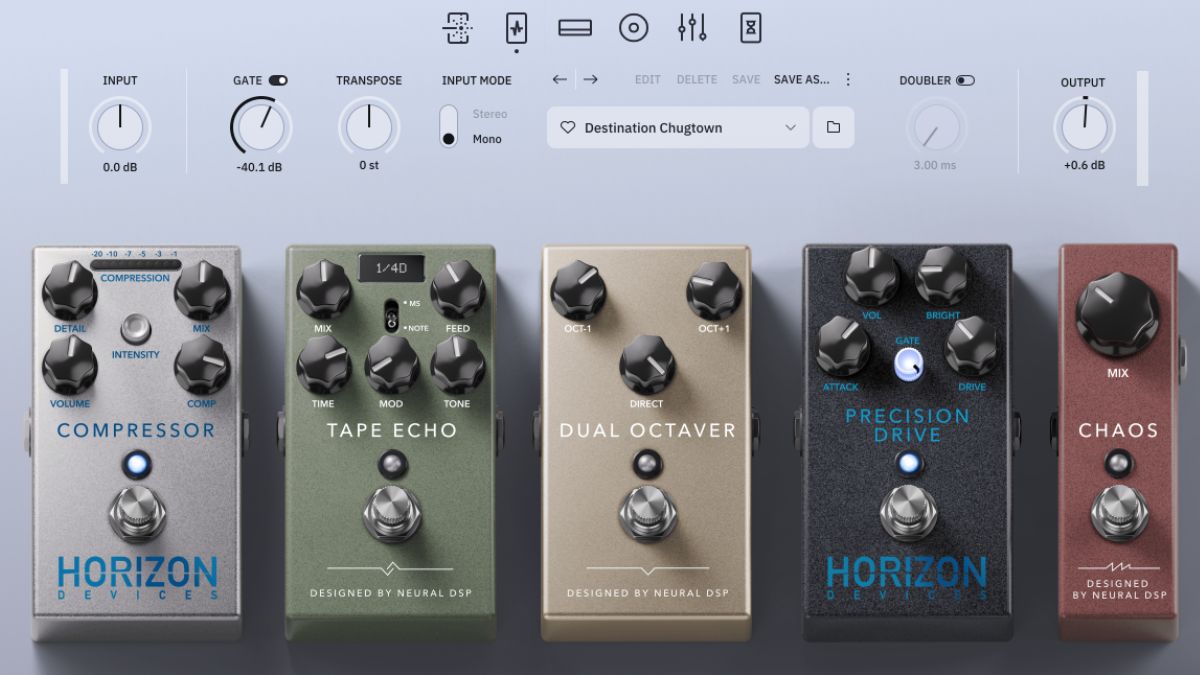
Task: Stomp the Chaos pedal footswitch
Action: click(1118, 514)
